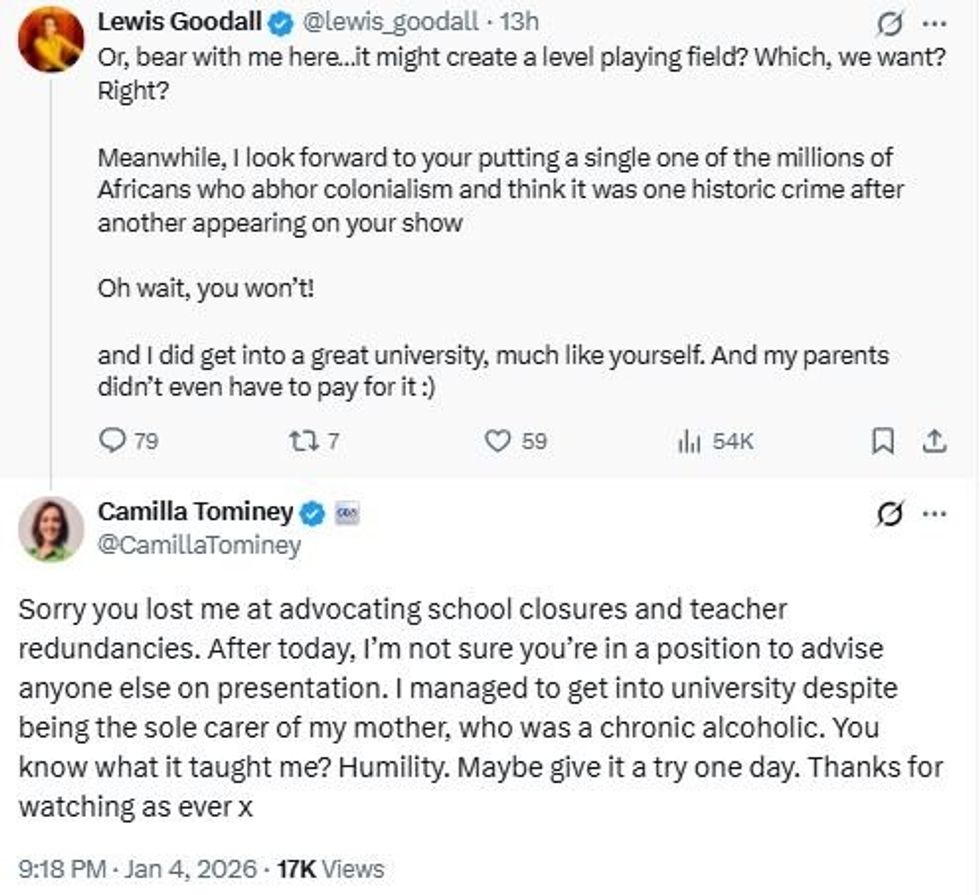Open the @CamillaTominey handle link
The height and width of the screenshot is (895, 980).
point(198,546)
